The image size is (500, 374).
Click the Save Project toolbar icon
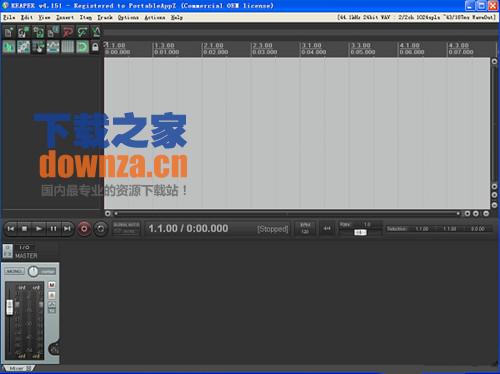[38, 32]
